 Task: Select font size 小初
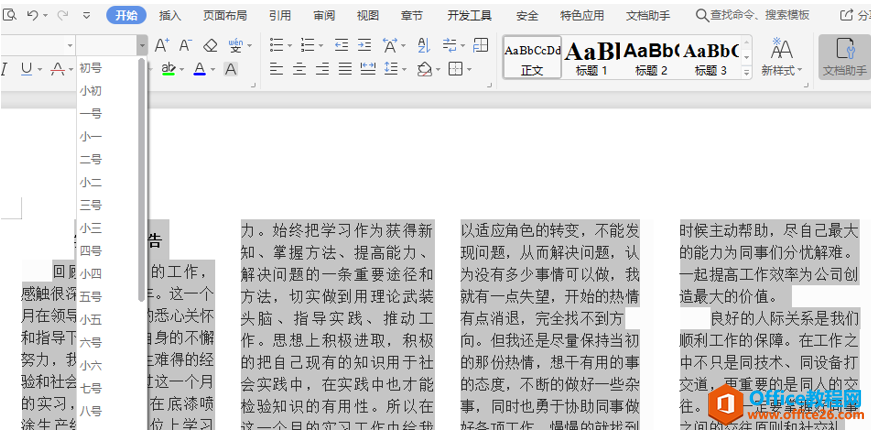[91, 91]
